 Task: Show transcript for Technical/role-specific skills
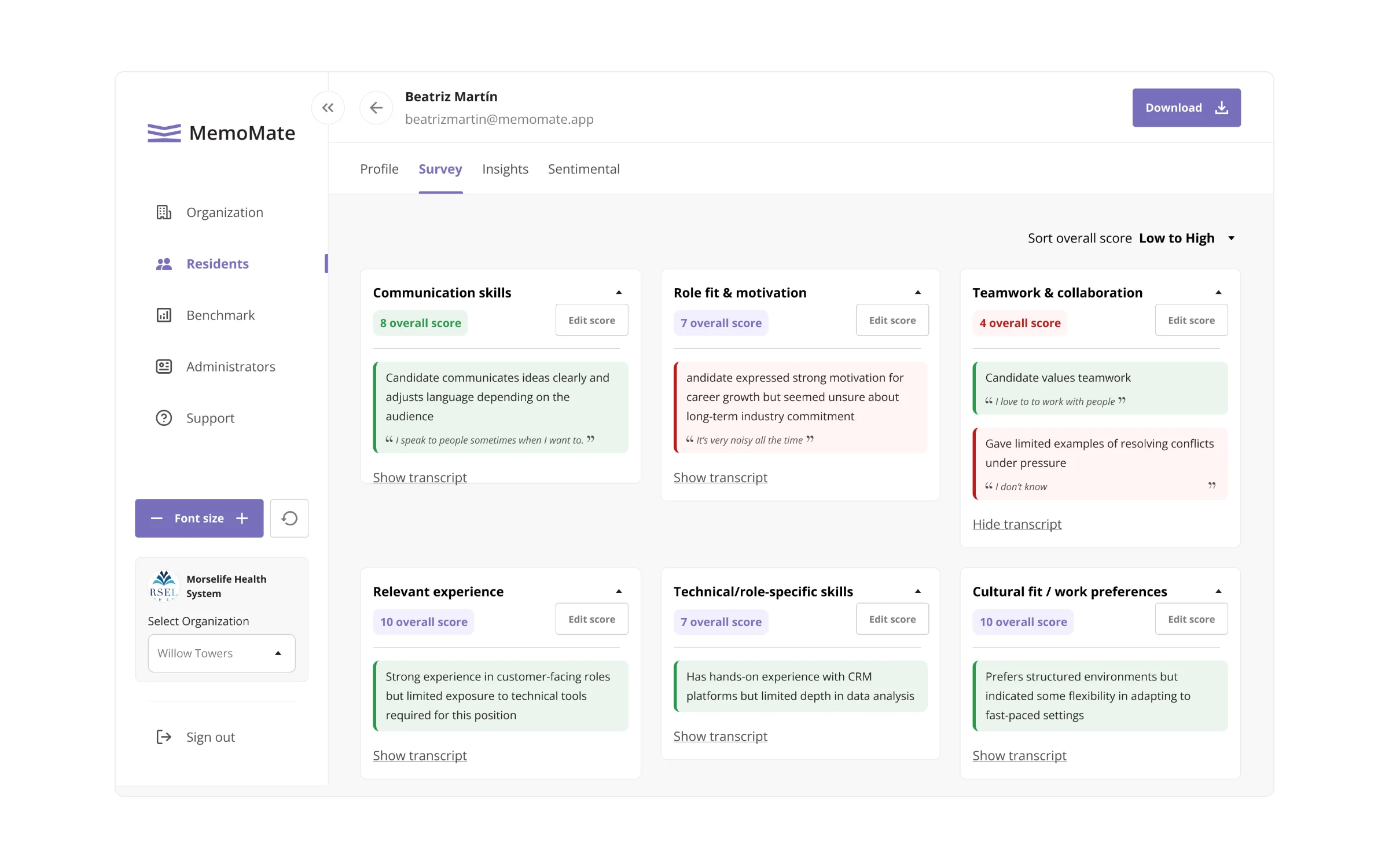[720, 736]
